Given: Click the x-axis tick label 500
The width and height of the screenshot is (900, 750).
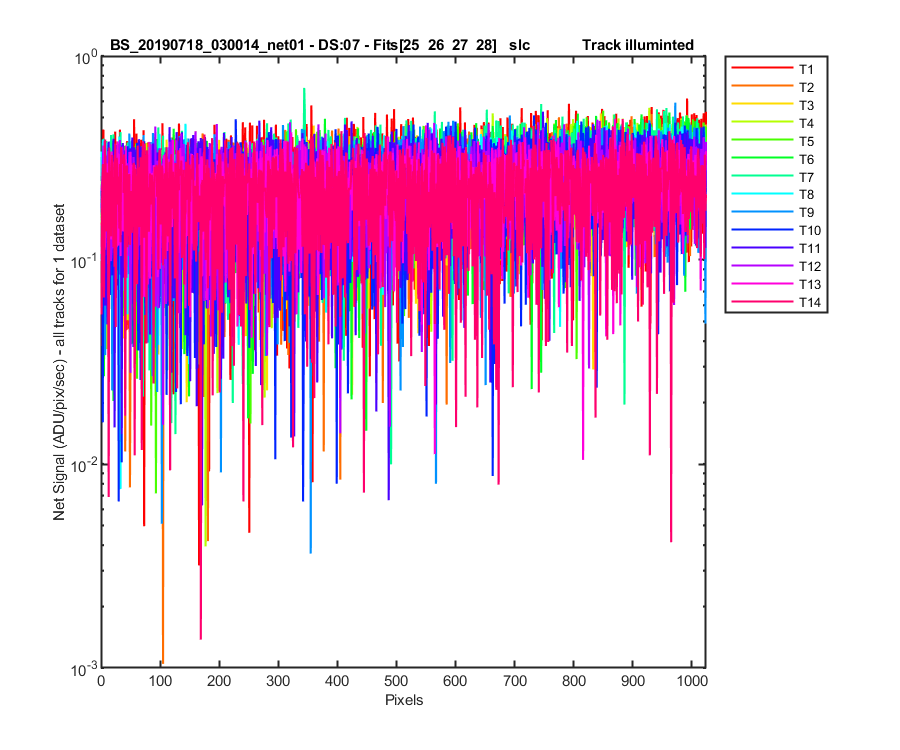Looking at the screenshot, I should [396, 681].
